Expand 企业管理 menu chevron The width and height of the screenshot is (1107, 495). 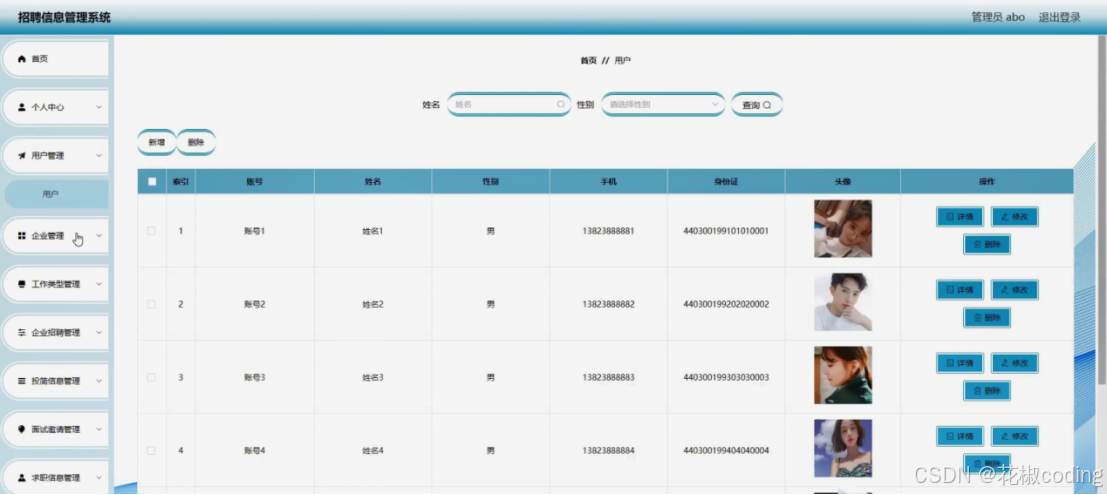tap(99, 236)
